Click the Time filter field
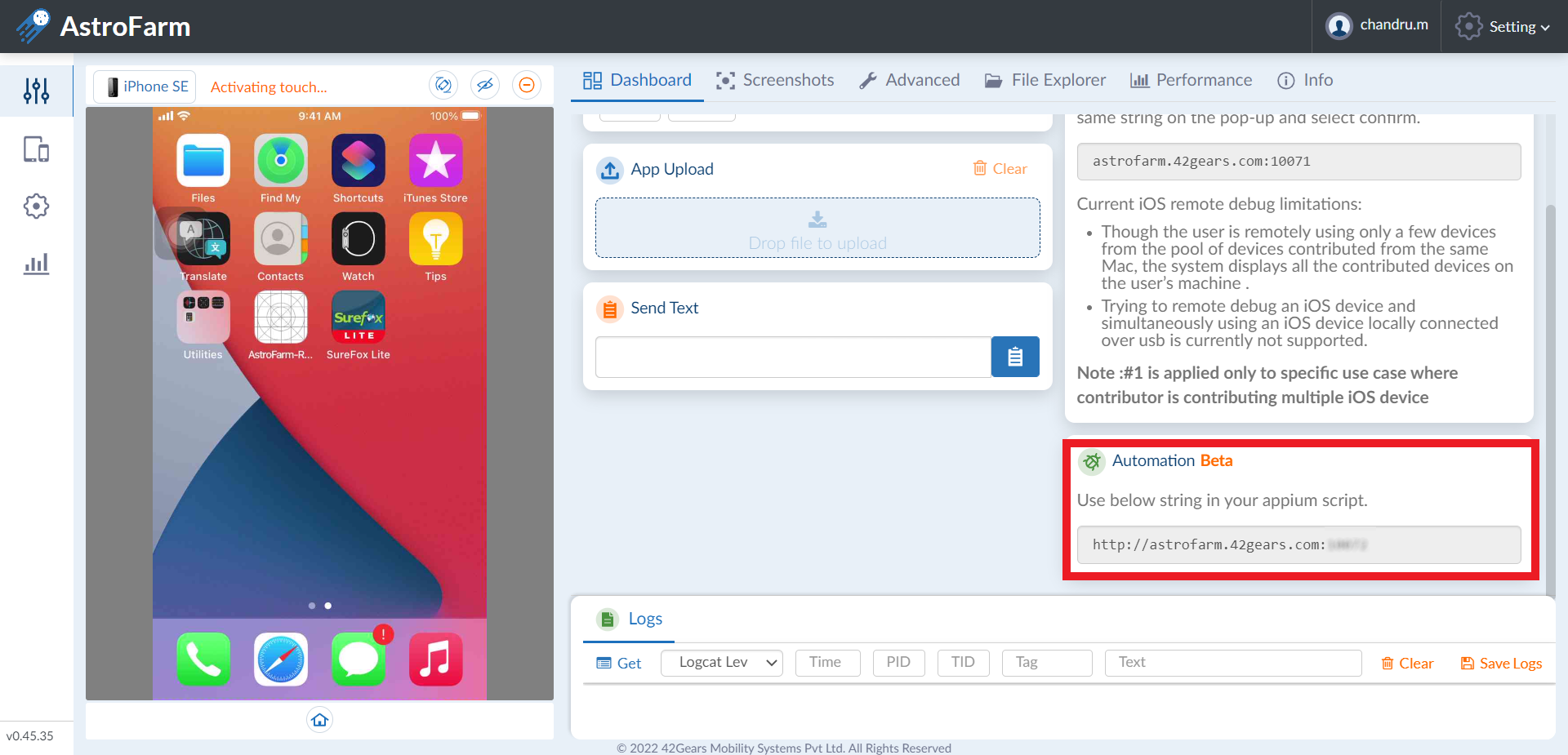The image size is (1568, 755). [828, 663]
